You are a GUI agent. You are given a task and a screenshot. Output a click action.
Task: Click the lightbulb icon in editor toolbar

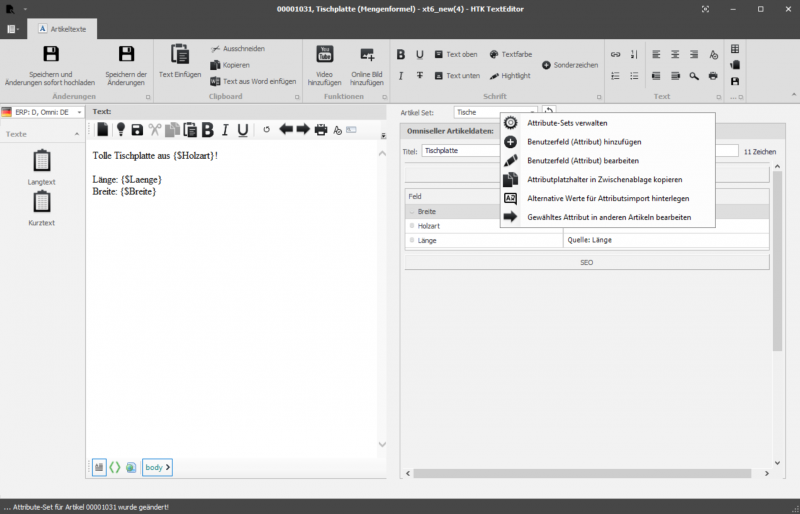coord(120,129)
